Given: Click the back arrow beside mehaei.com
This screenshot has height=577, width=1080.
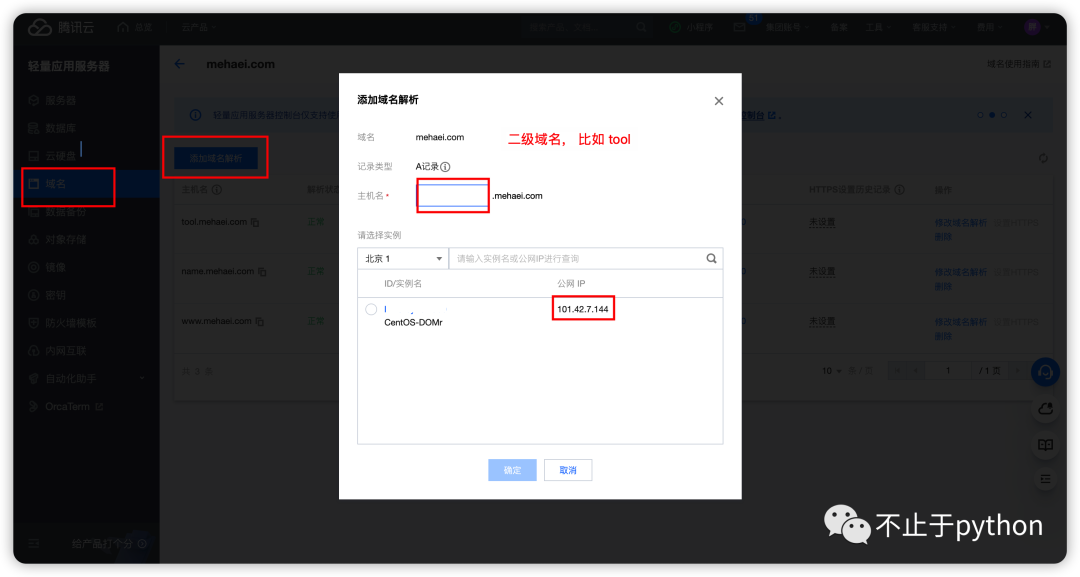Looking at the screenshot, I should 180,64.
